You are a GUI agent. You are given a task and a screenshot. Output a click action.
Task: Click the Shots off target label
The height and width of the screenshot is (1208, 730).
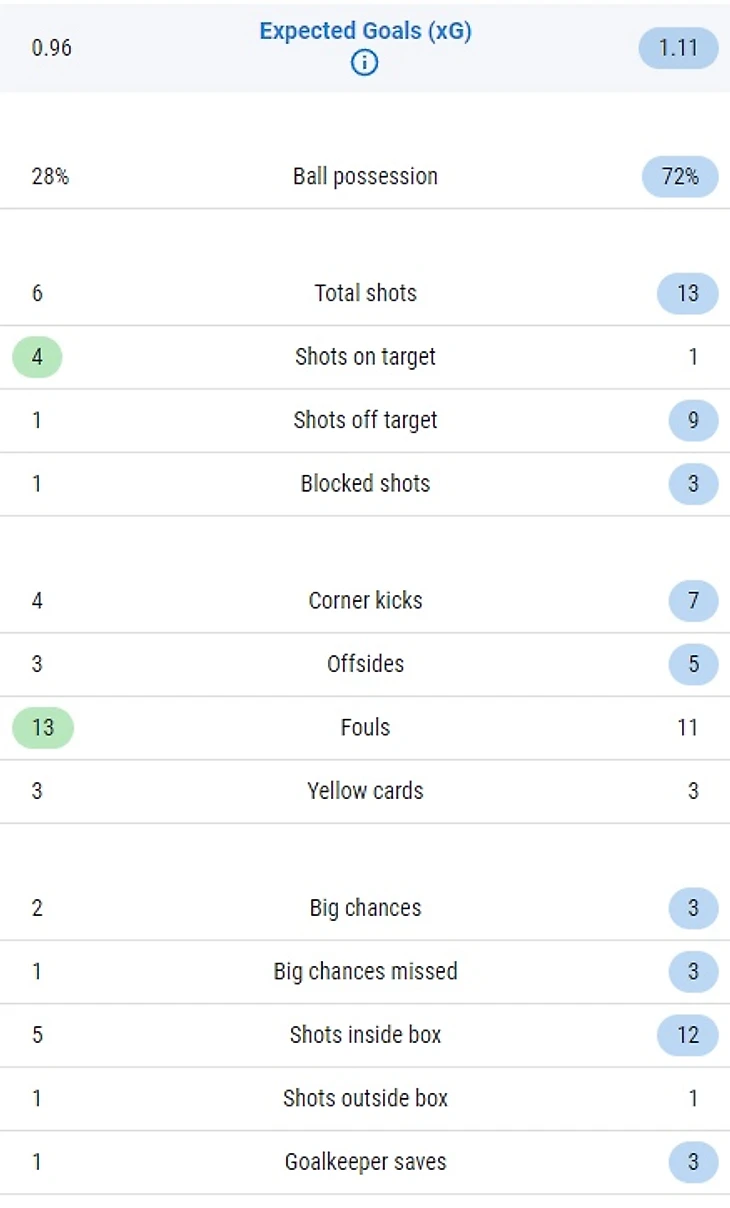click(x=365, y=420)
